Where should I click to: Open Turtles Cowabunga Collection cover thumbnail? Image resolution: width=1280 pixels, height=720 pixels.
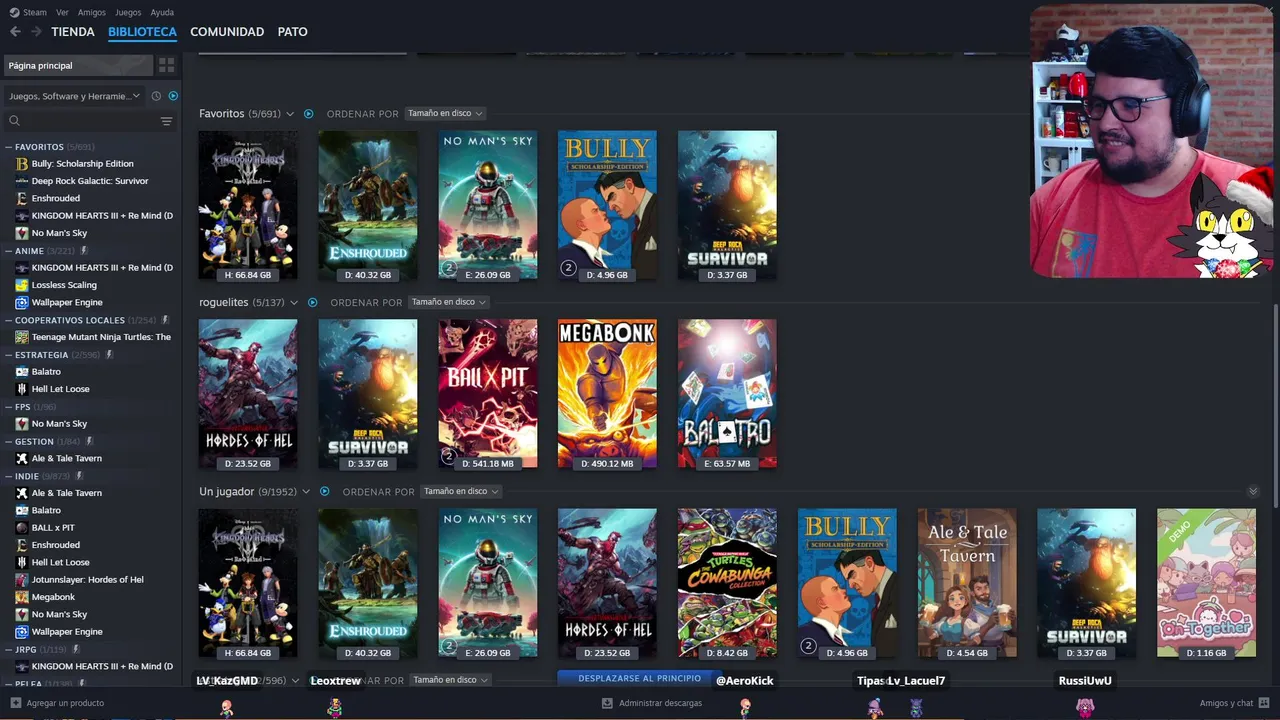tap(727, 583)
